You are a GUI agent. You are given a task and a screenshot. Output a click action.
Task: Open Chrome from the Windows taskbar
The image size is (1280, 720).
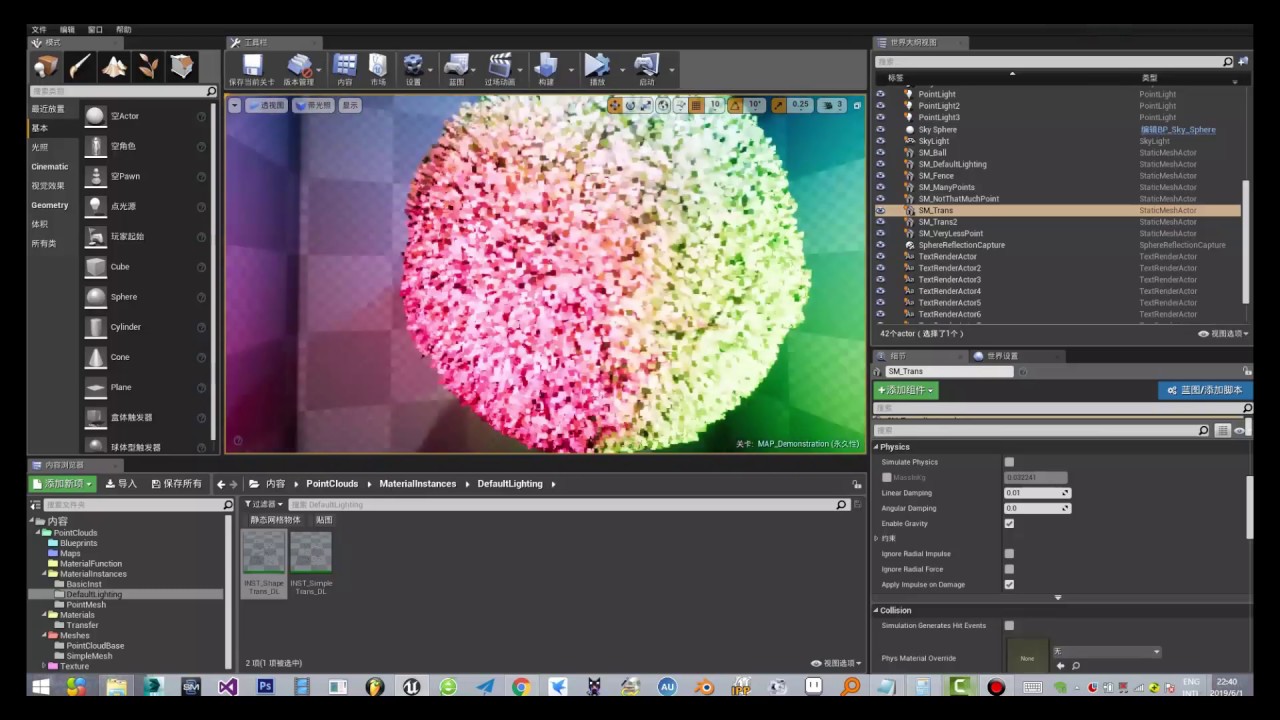click(521, 687)
